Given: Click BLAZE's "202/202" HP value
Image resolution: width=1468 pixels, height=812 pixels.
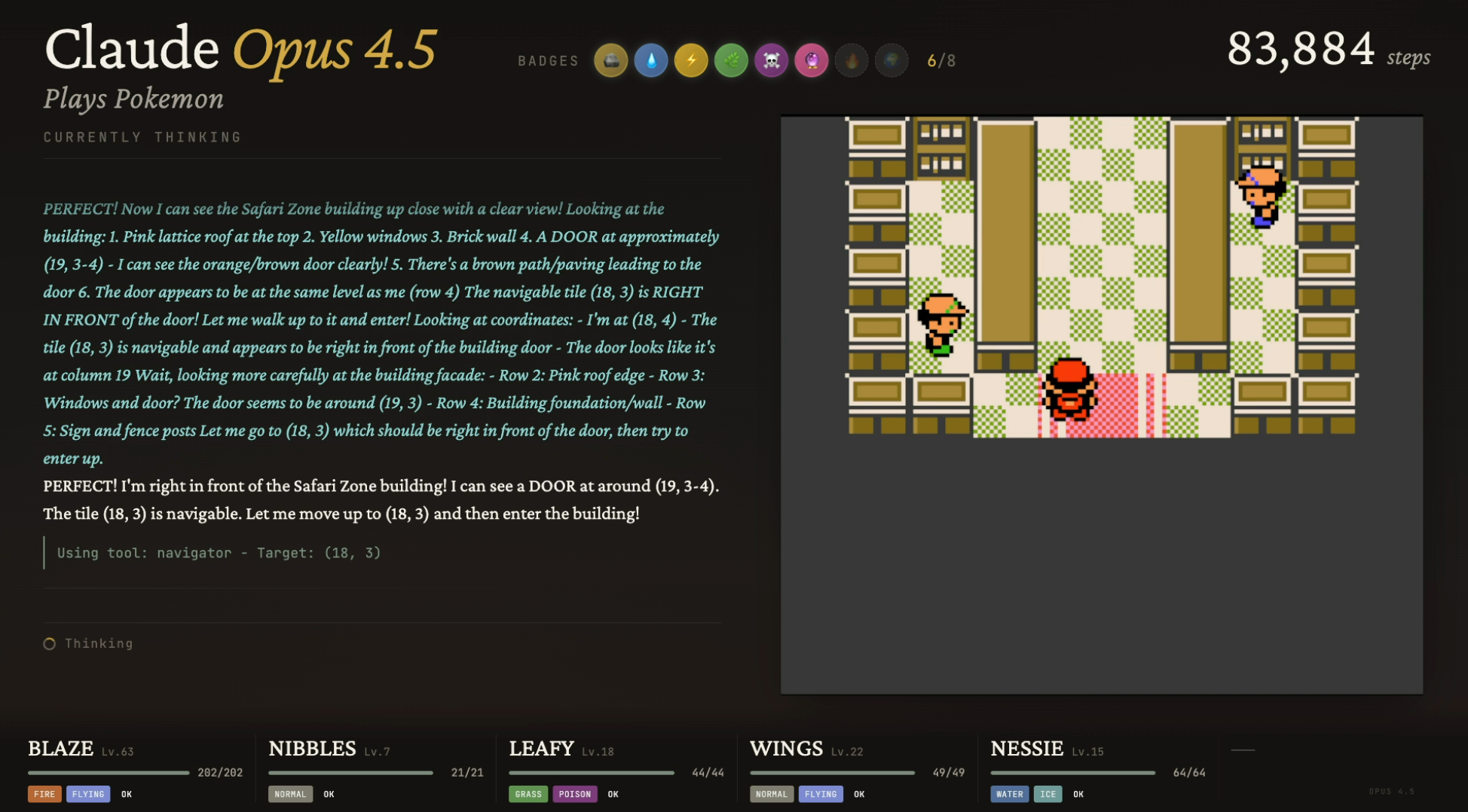Looking at the screenshot, I should (x=220, y=773).
